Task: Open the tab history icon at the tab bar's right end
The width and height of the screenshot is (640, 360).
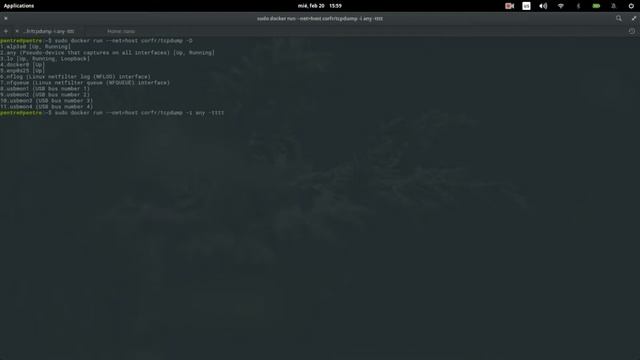Action: 632,31
